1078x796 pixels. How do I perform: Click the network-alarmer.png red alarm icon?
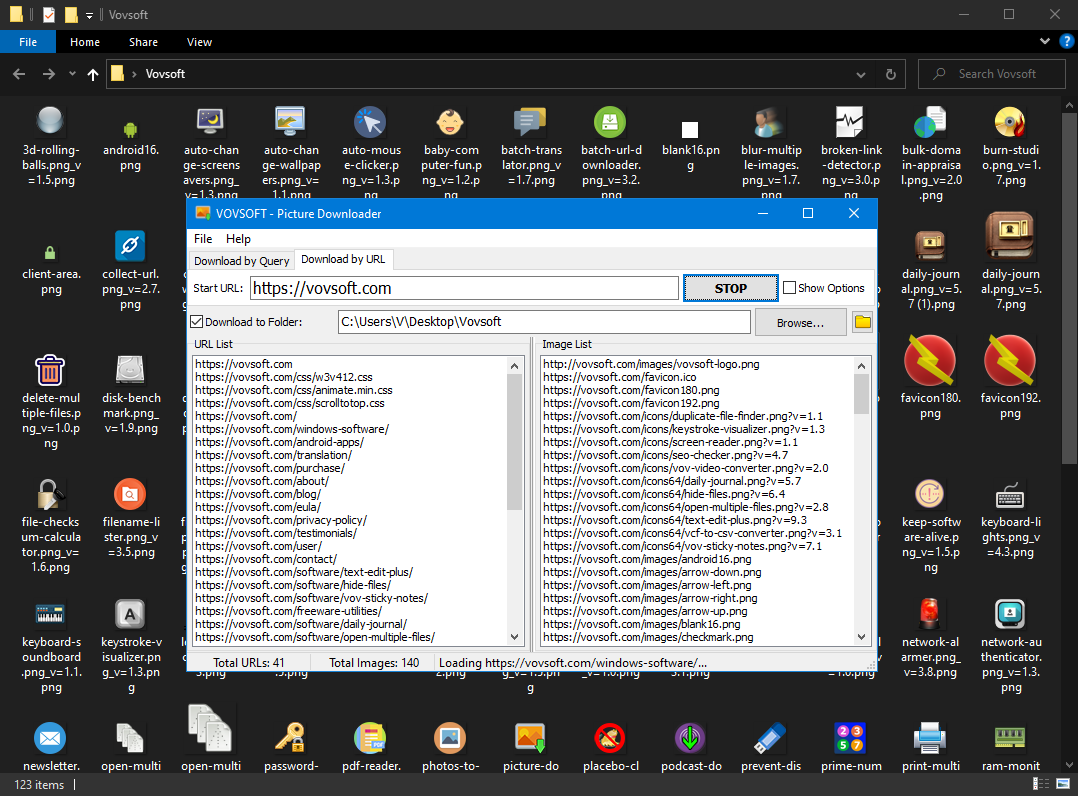click(930, 614)
